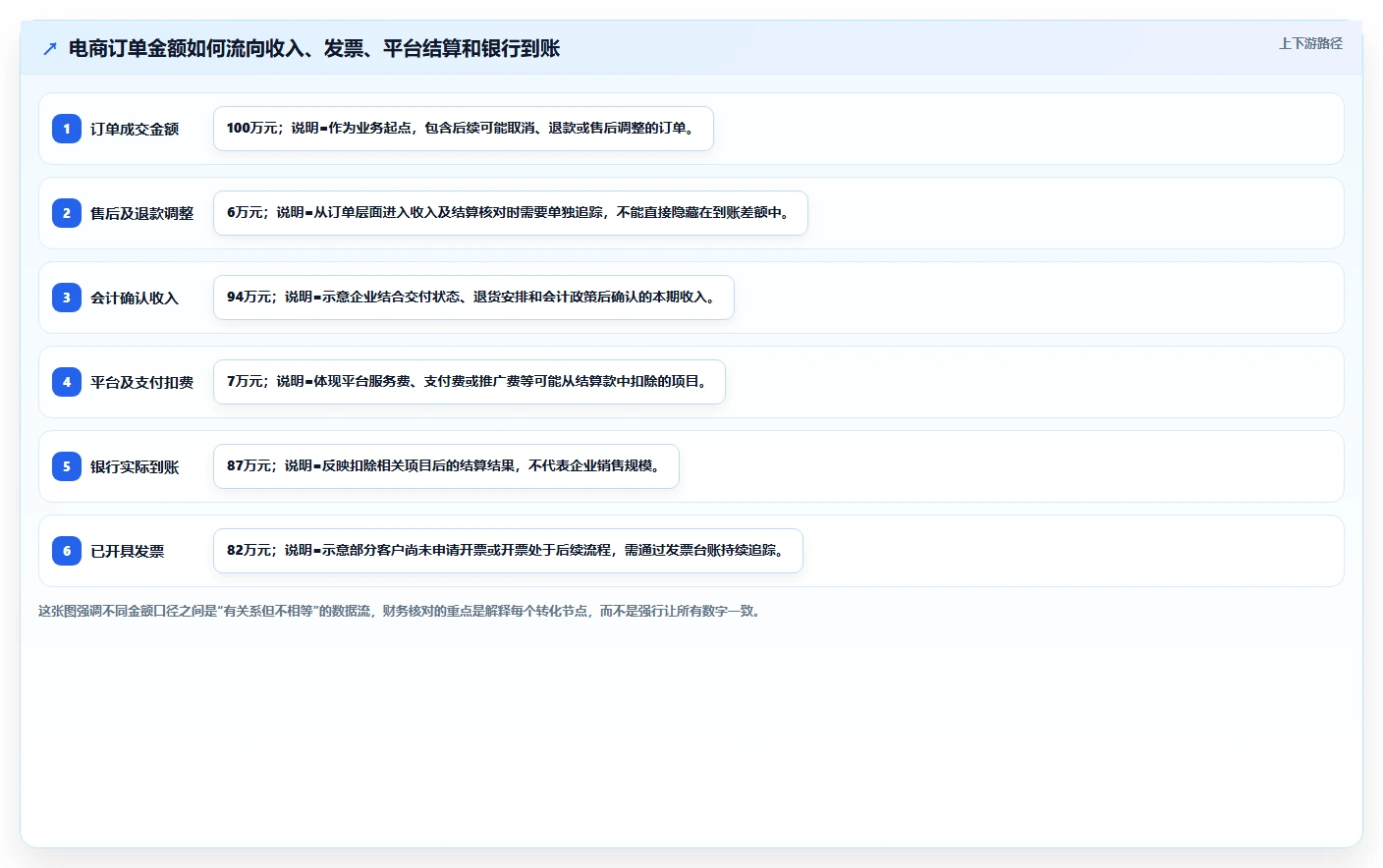This screenshot has height=868, width=1383.
Task: Click the 6万元 description box
Action: pyautogui.click(x=511, y=213)
